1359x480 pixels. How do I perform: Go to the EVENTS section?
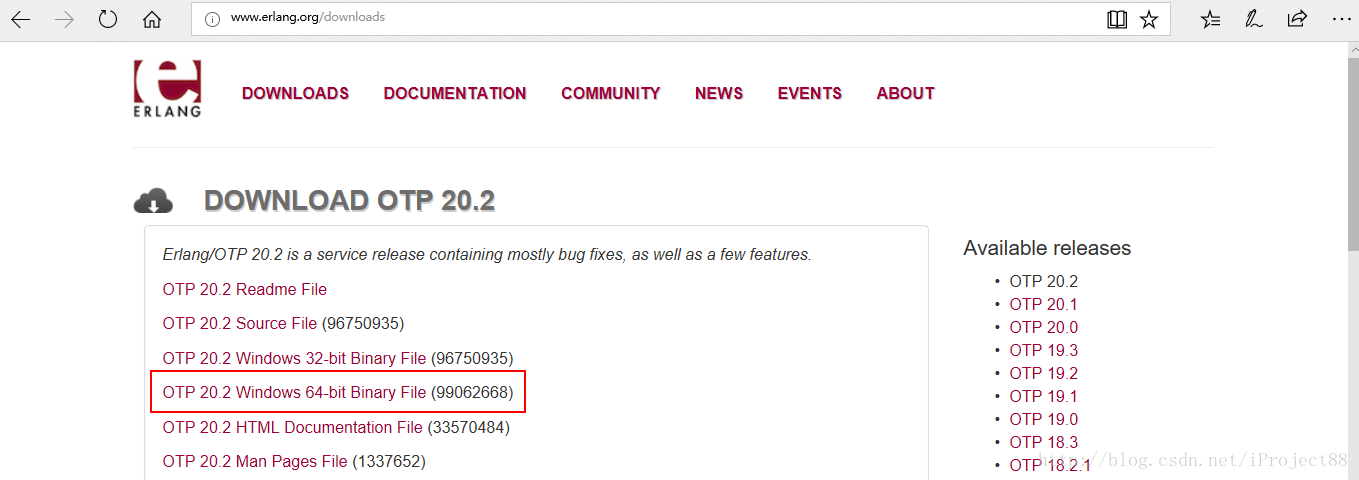click(x=810, y=93)
